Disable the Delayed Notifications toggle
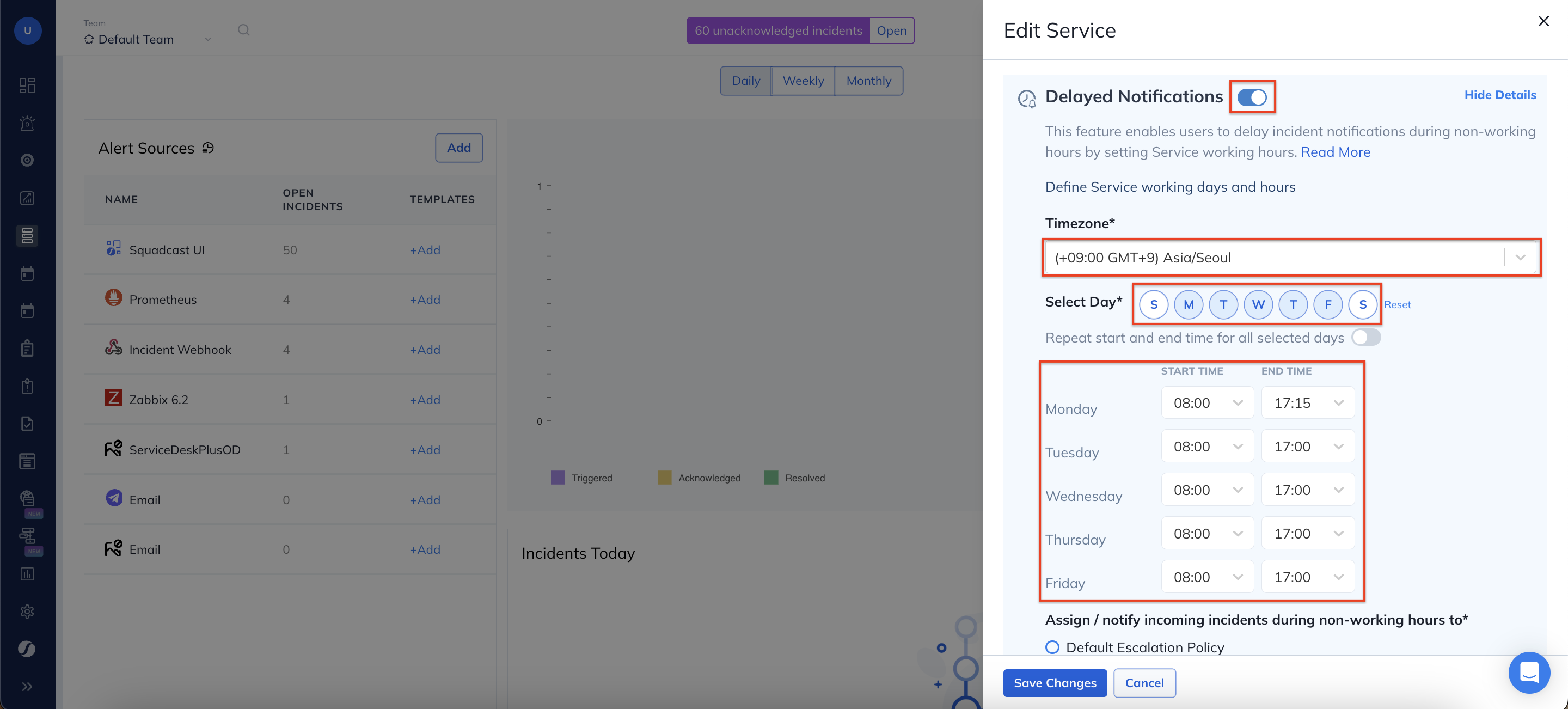The height and width of the screenshot is (709, 1568). tap(1252, 97)
